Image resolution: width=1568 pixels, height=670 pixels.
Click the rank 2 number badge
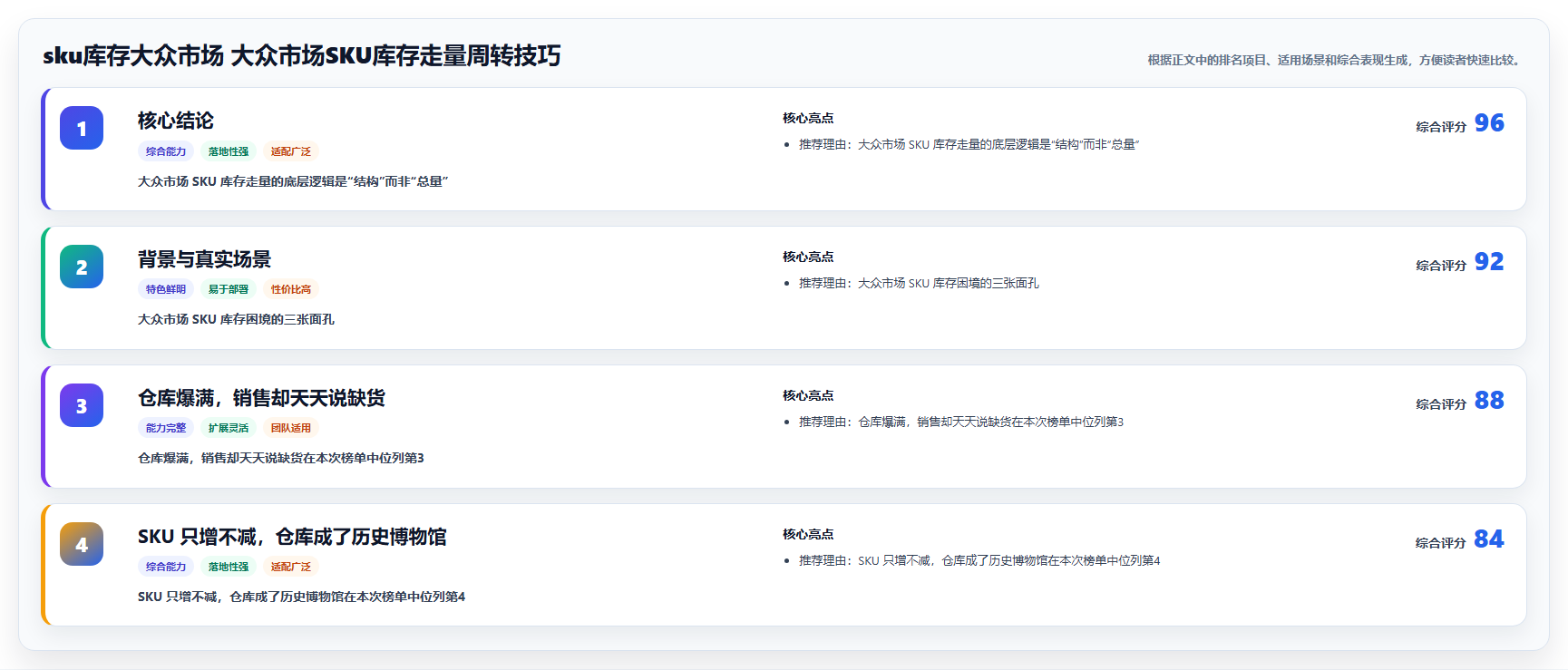[x=82, y=267]
